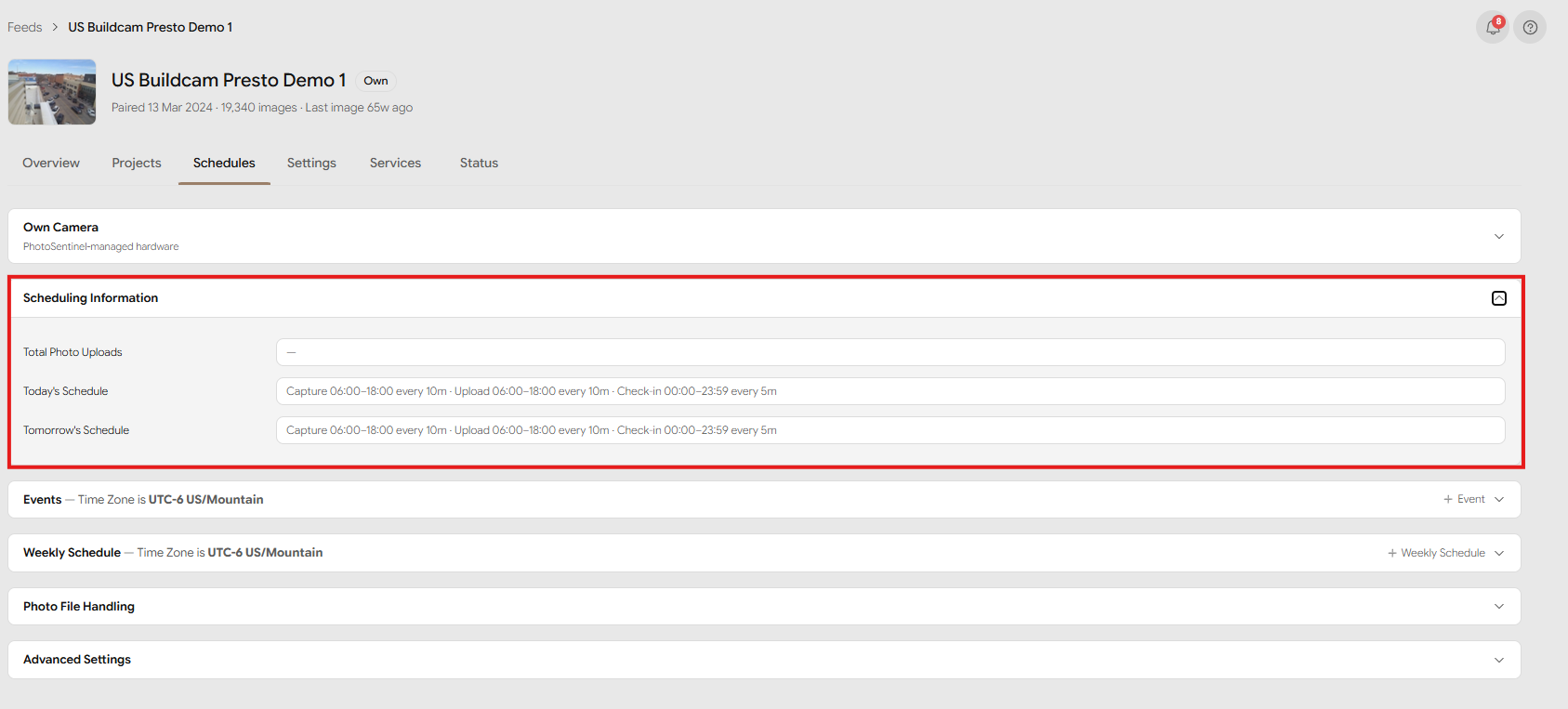Expand the Photo File Handling section

pos(1499,606)
